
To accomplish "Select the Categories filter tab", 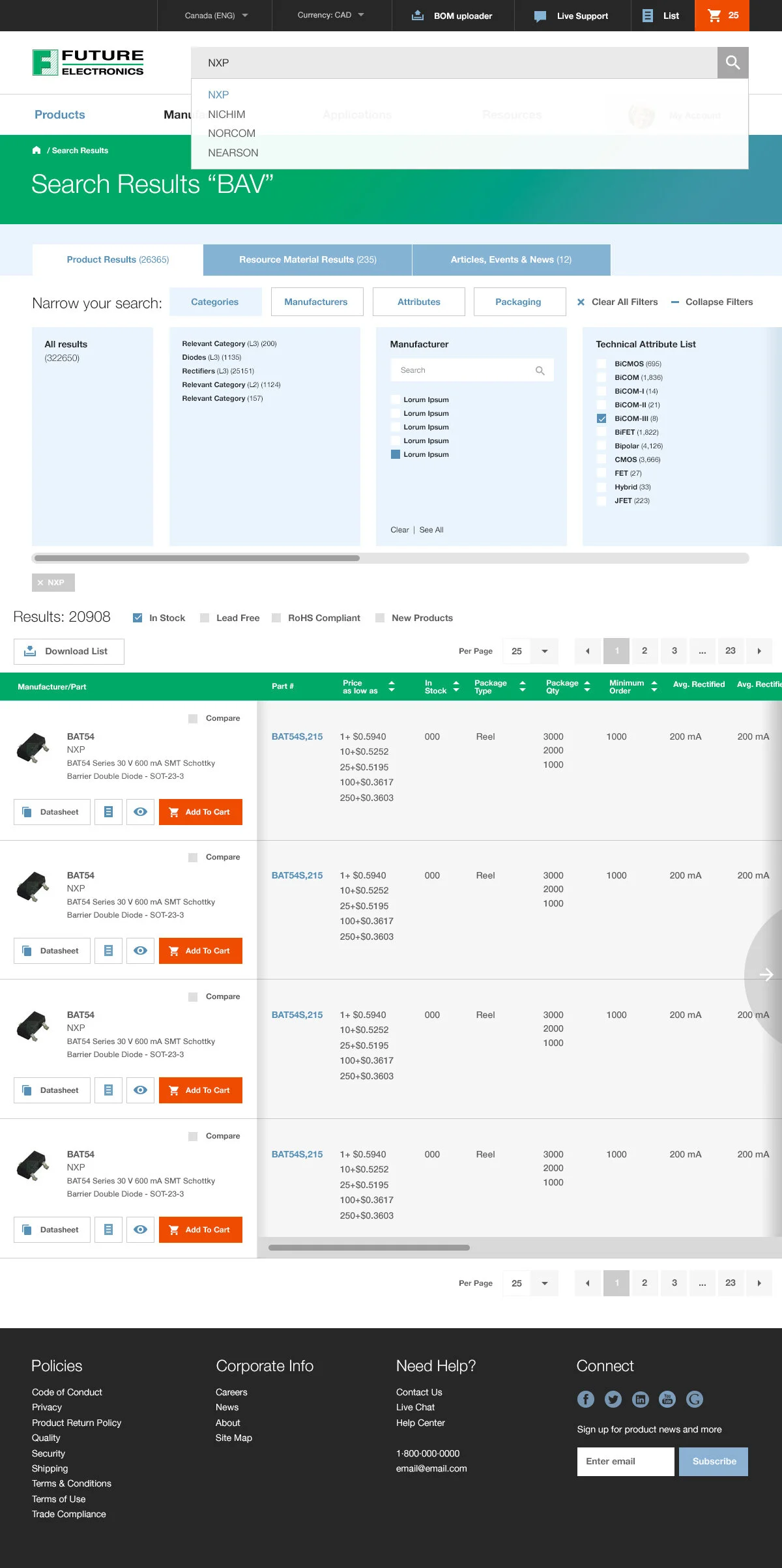I will [x=215, y=302].
